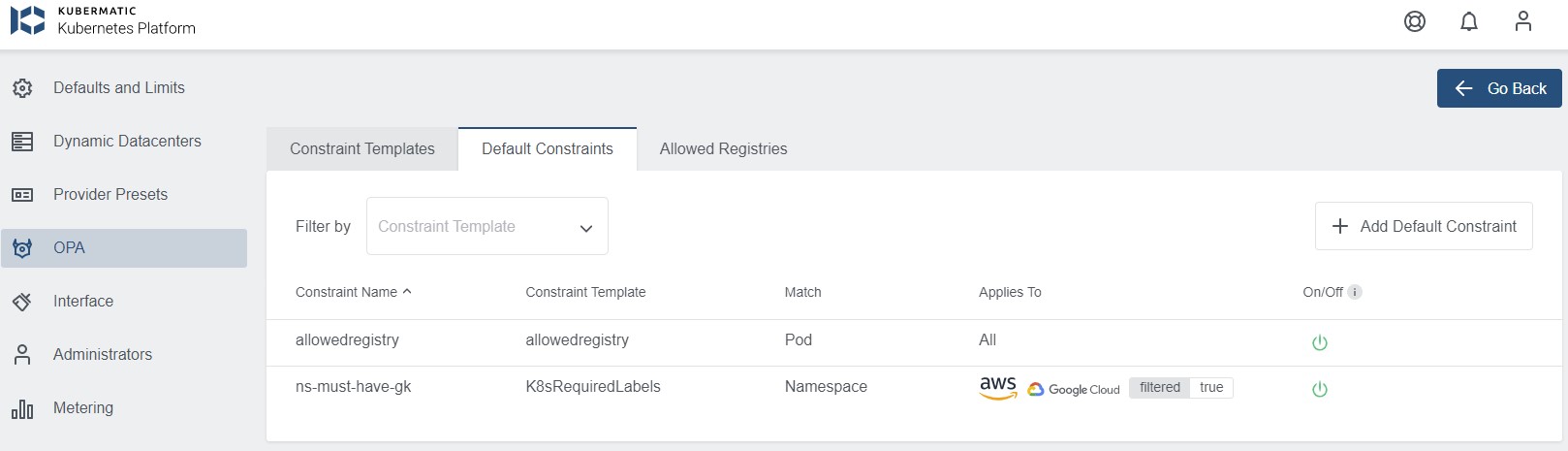This screenshot has width=1568, height=451.
Task: Click the back arrow icon in Go Back
Action: [1464, 88]
